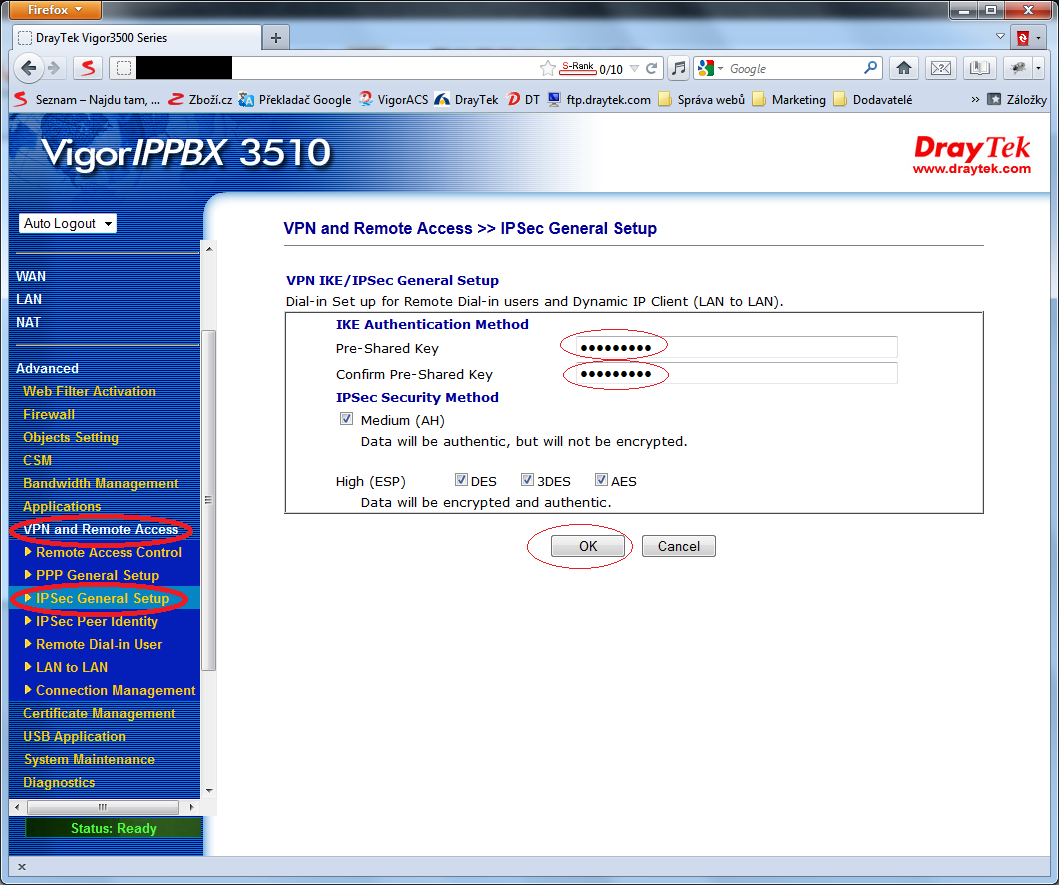1059x885 pixels.
Task: Open IPSec General Setup link
Action: [103, 598]
